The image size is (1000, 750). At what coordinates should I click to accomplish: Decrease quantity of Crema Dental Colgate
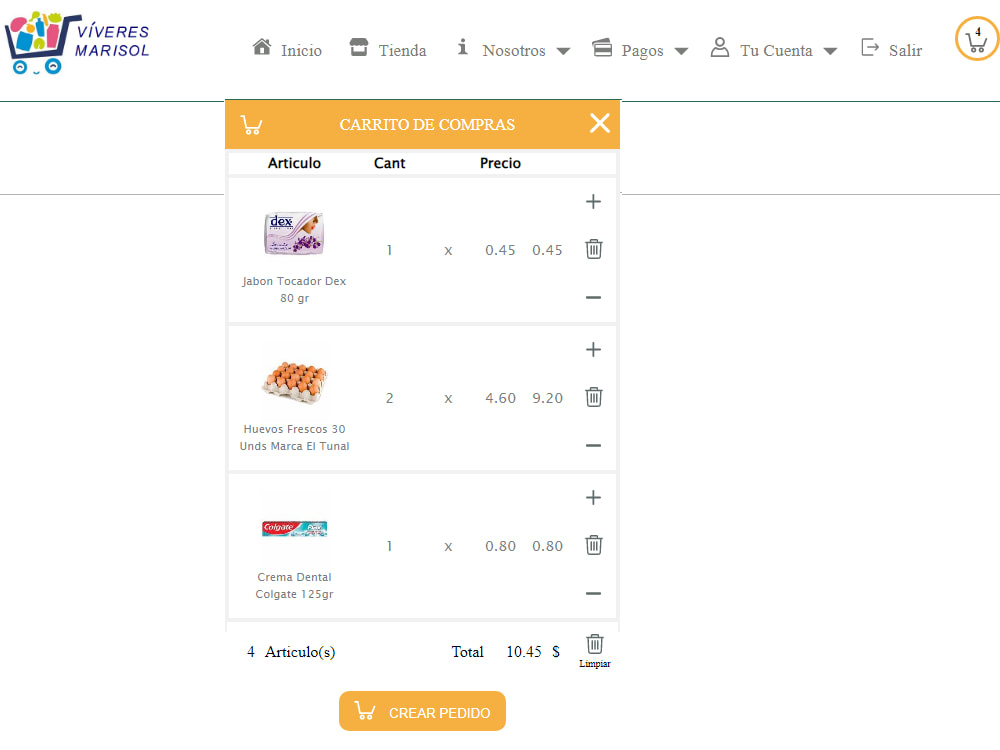pyautogui.click(x=593, y=593)
